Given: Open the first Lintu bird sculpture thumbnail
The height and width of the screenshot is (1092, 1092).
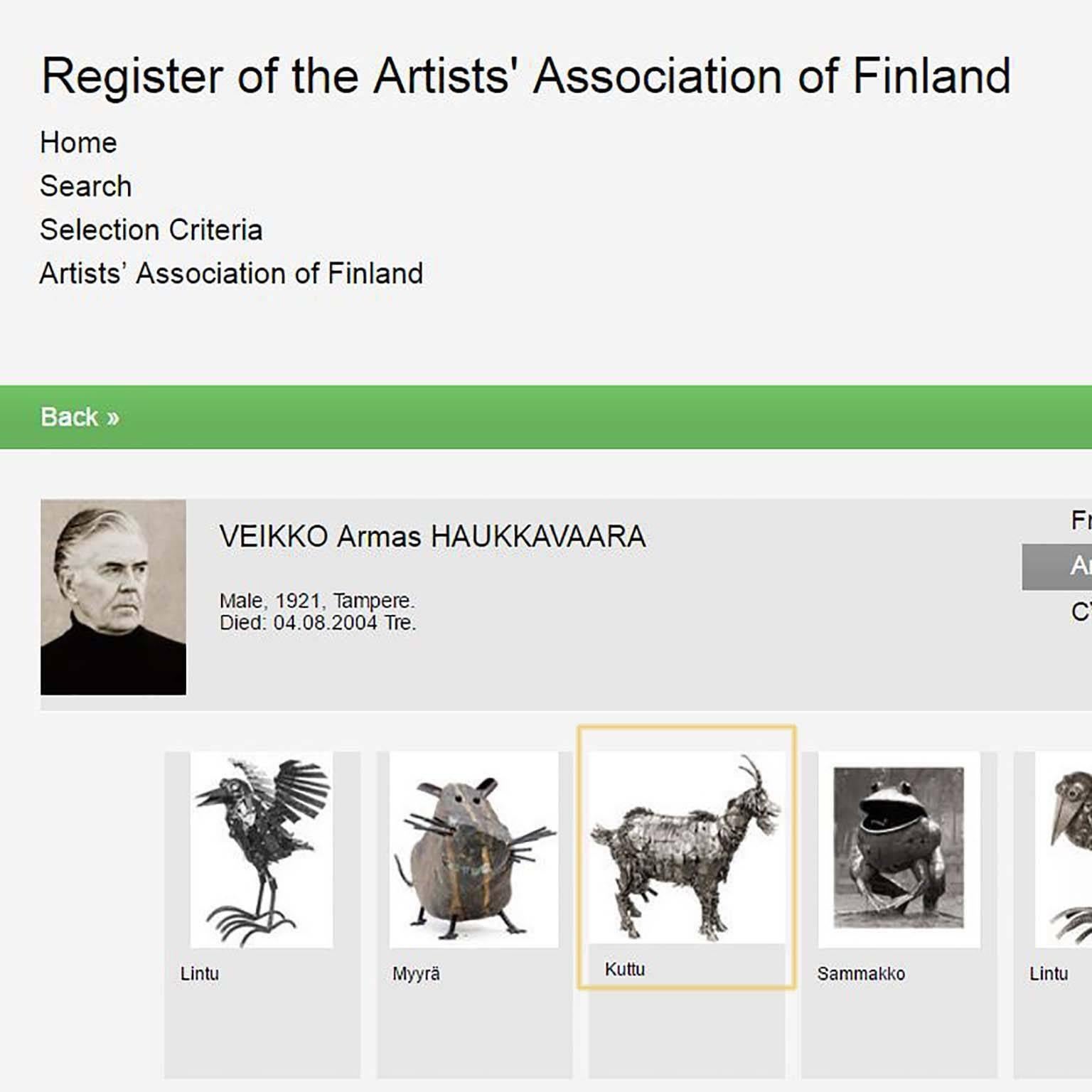Looking at the screenshot, I should click(x=262, y=850).
